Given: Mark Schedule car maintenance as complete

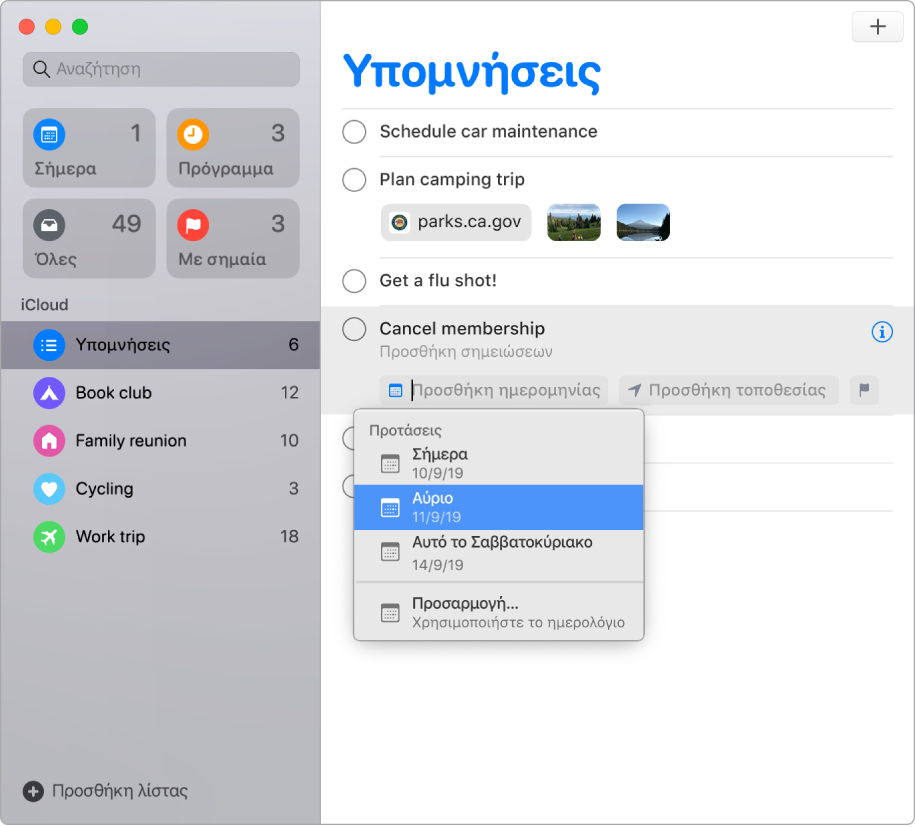Looking at the screenshot, I should (354, 131).
